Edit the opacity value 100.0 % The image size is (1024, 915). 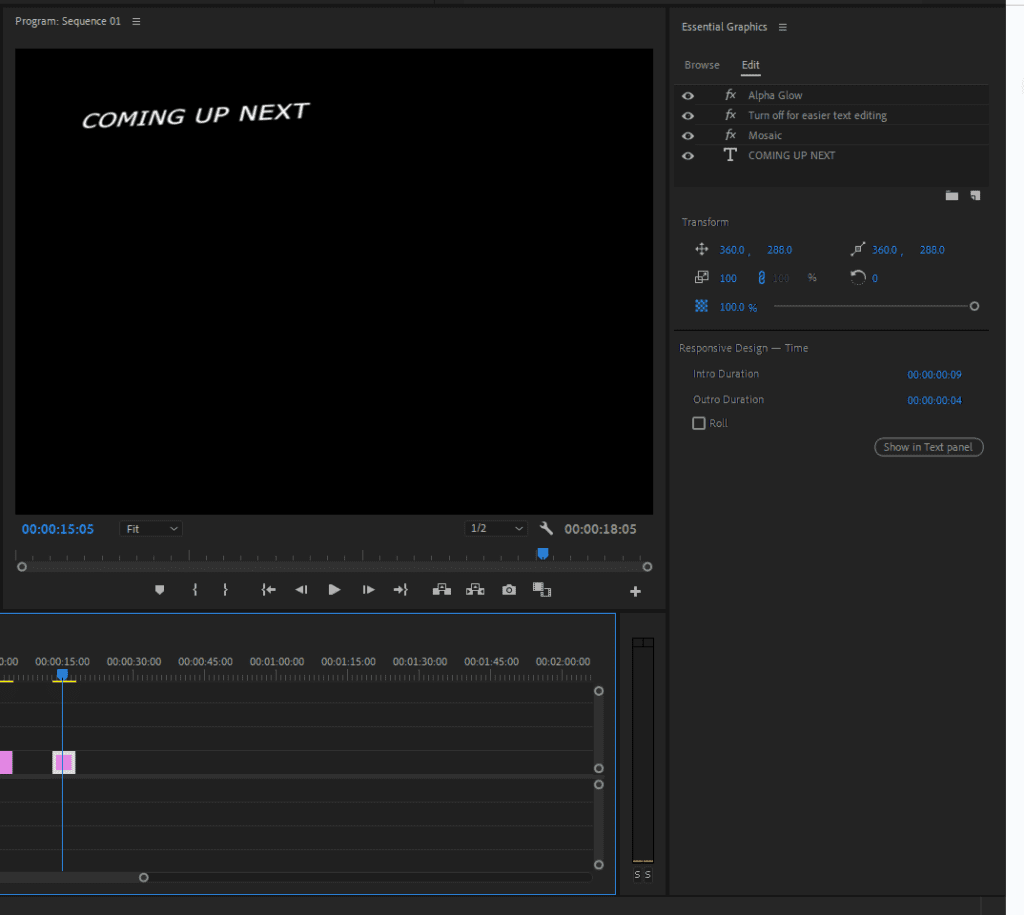coord(739,307)
